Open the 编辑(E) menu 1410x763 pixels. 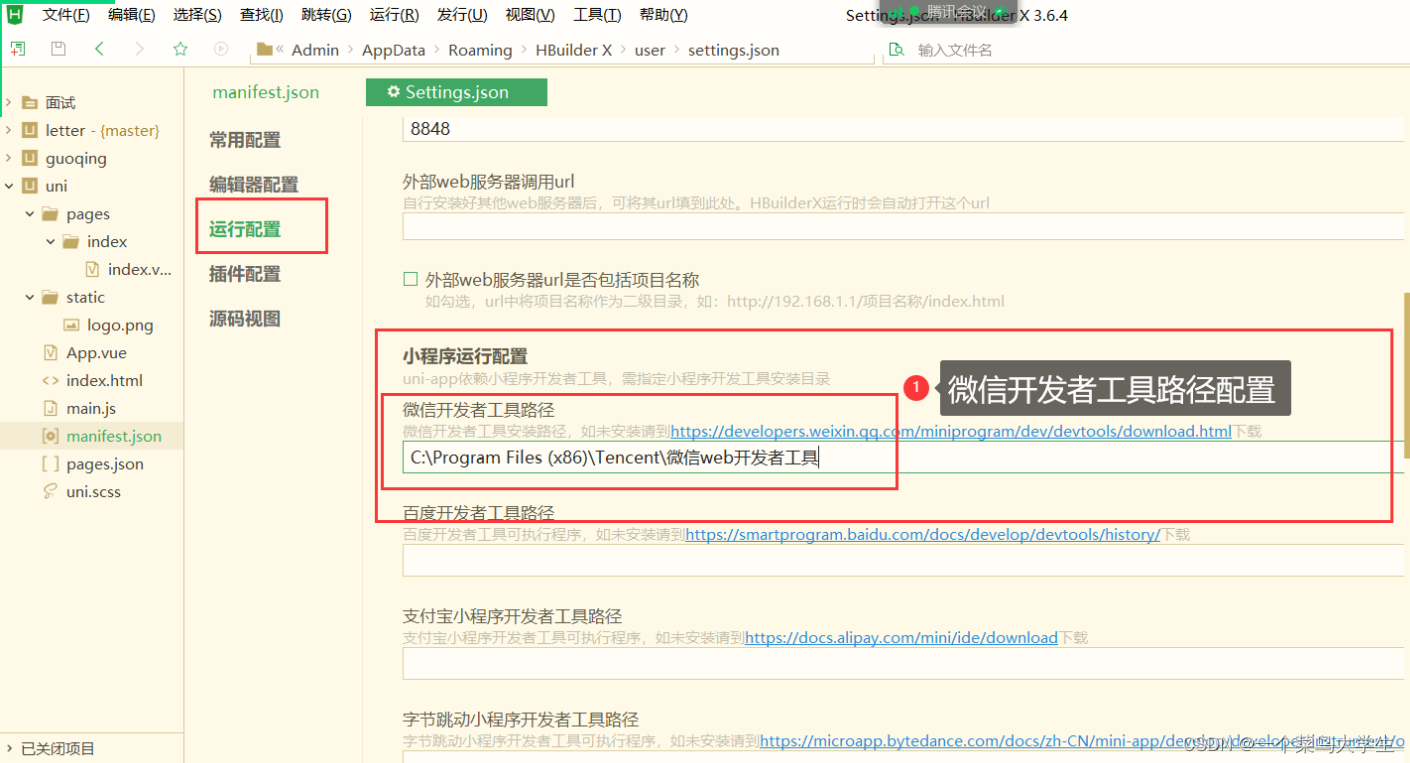click(x=131, y=15)
